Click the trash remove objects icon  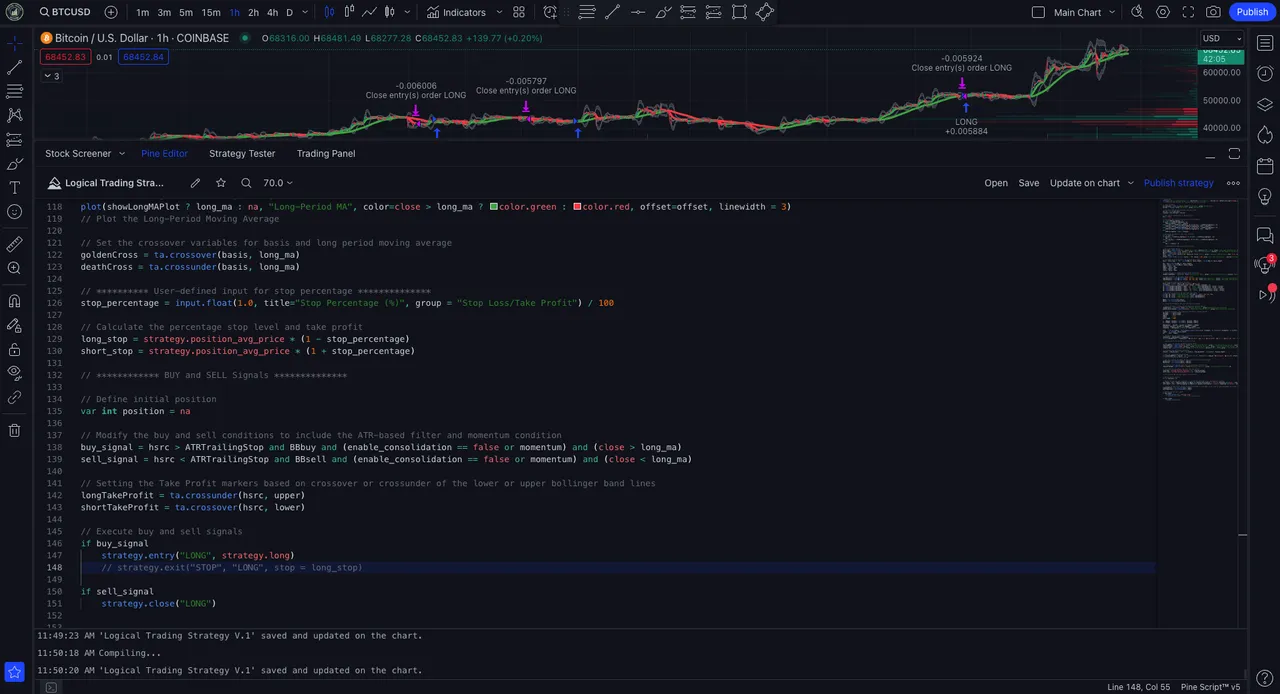tap(14, 430)
